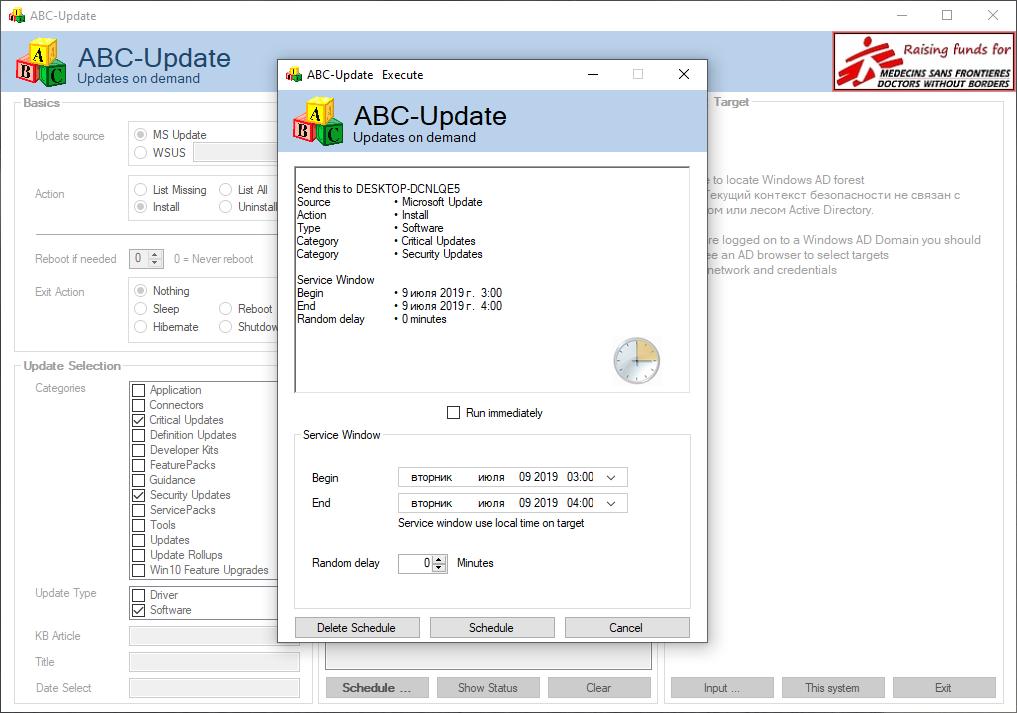This screenshot has width=1017, height=713.
Task: Decrease Reboot if needed value
Action: click(154, 263)
